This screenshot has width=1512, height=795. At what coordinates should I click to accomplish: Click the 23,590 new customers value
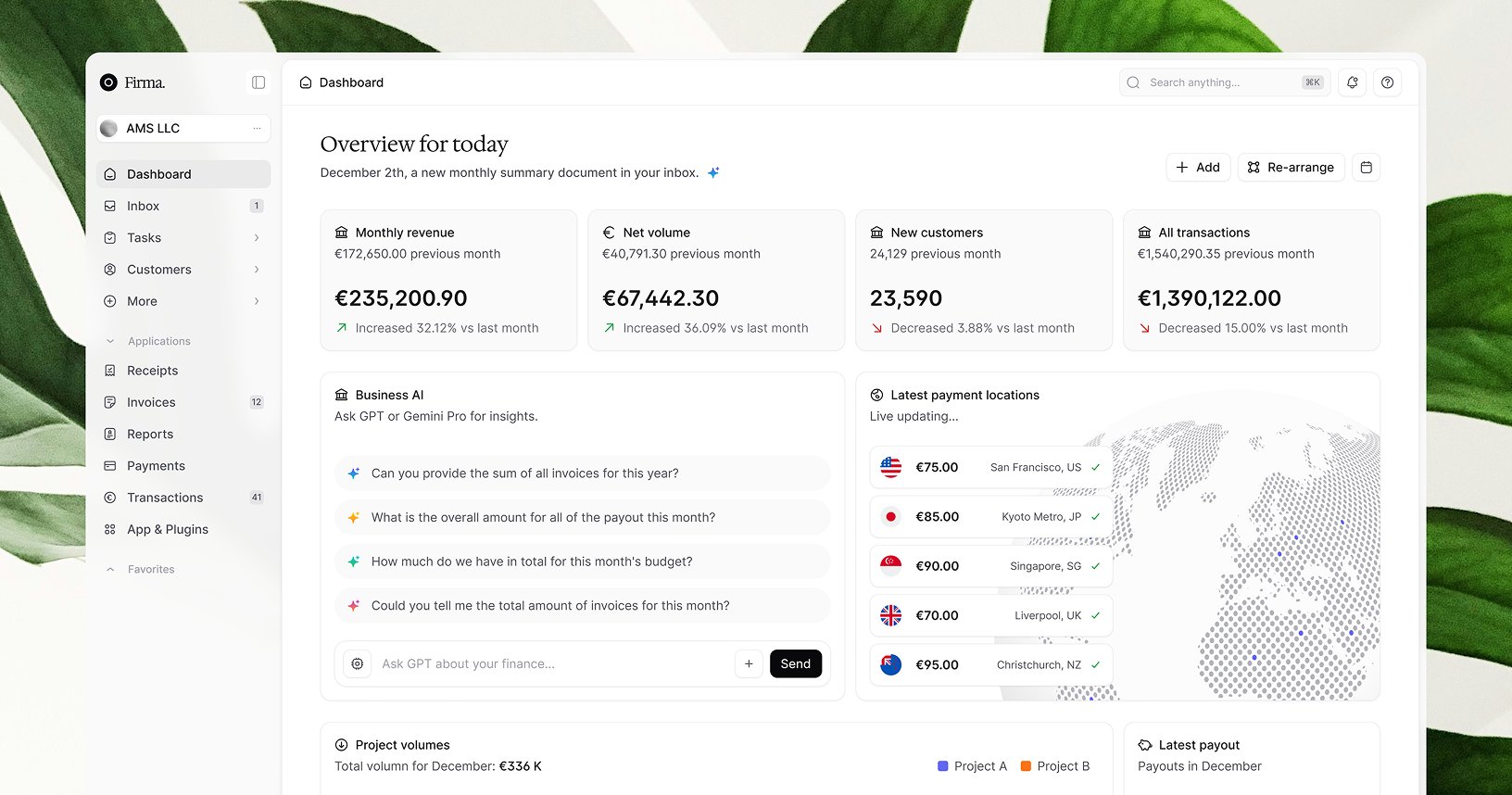click(906, 298)
